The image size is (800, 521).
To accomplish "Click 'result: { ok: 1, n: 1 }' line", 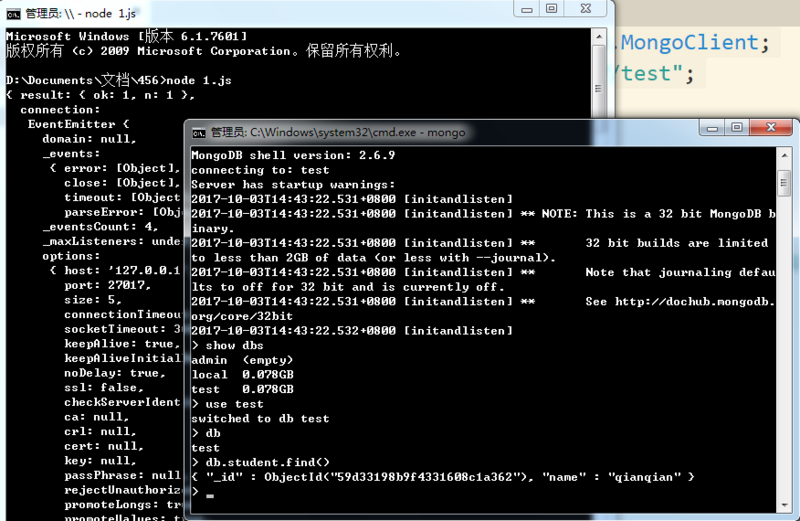I will tap(100, 95).
